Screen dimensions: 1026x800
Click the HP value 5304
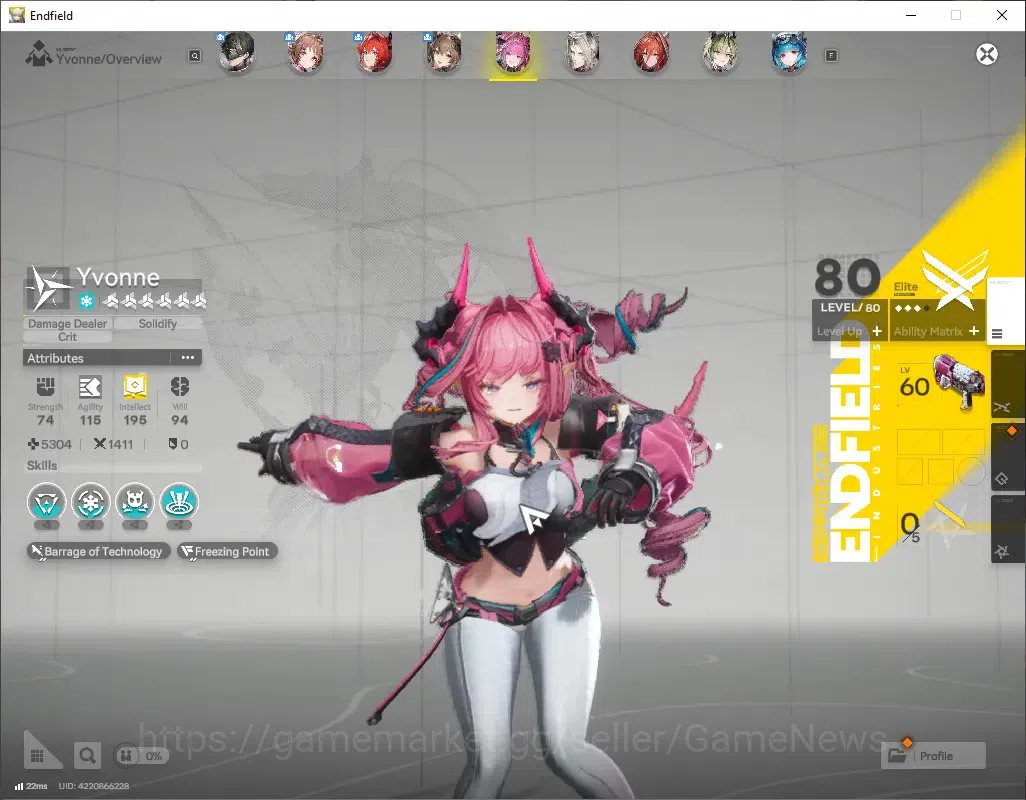pyautogui.click(x=56, y=445)
